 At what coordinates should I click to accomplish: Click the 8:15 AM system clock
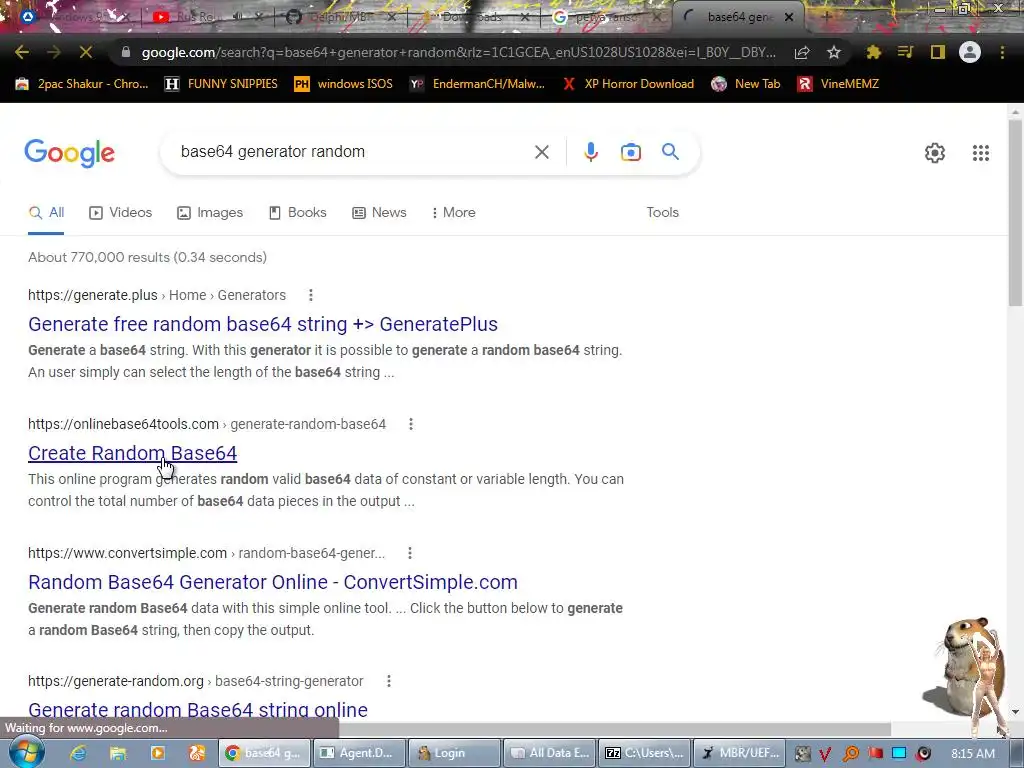point(973,753)
